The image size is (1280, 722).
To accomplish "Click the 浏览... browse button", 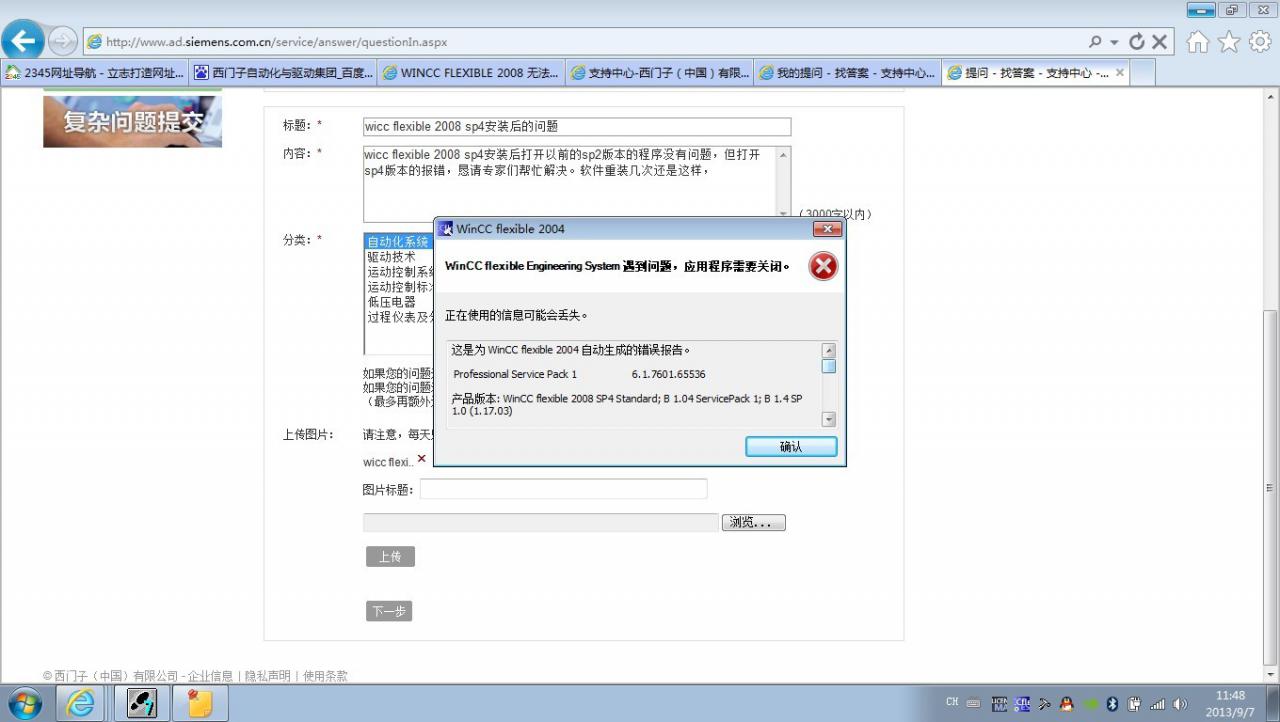I will pyautogui.click(x=753, y=523).
